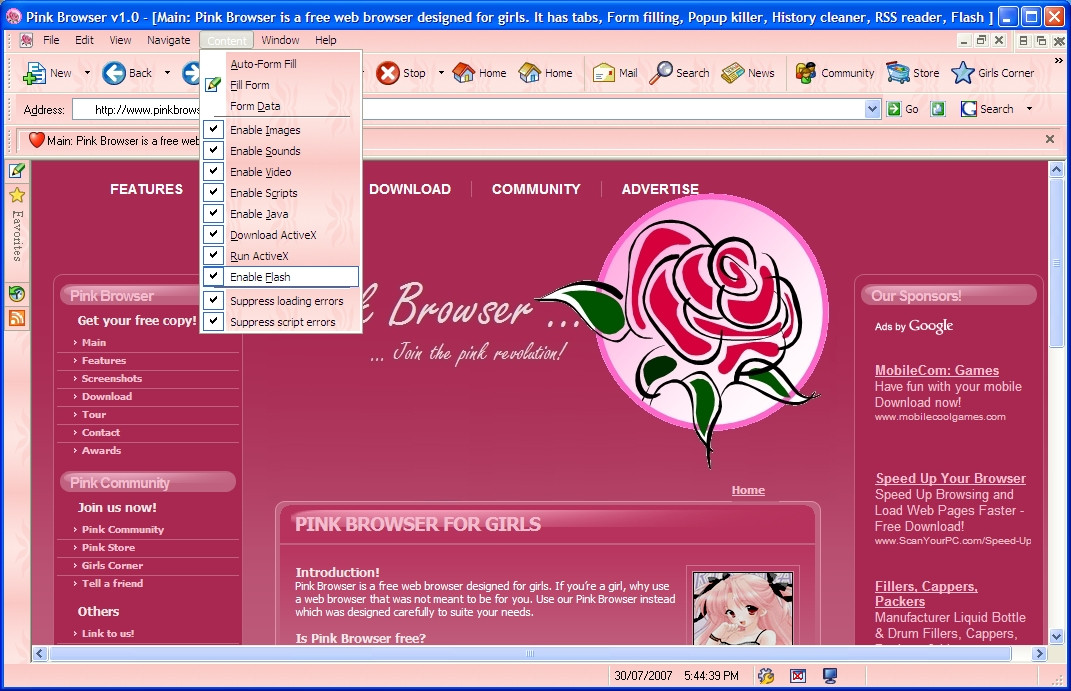
Task: Click the DOWNLOAD page navigation link
Action: tap(410, 189)
